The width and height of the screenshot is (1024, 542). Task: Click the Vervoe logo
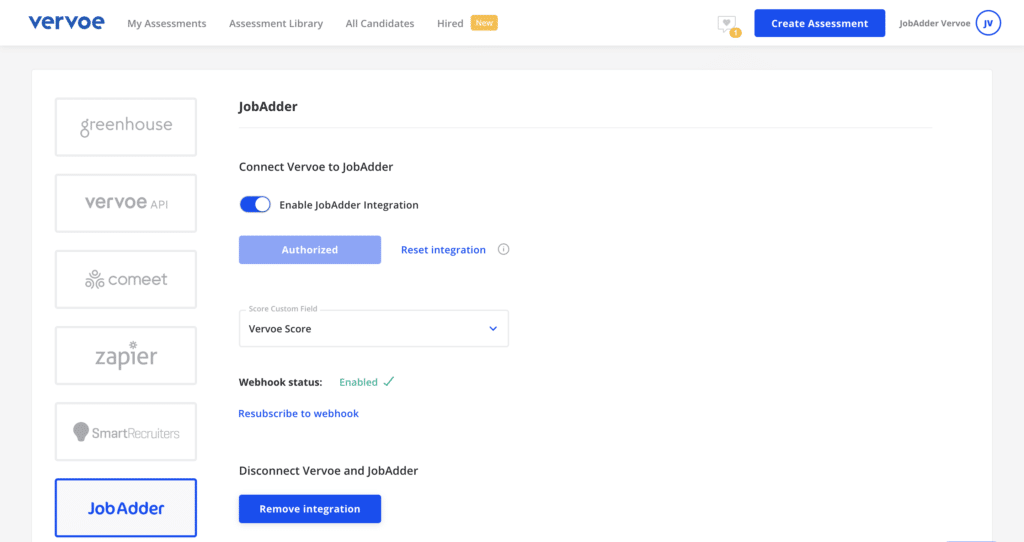[66, 22]
